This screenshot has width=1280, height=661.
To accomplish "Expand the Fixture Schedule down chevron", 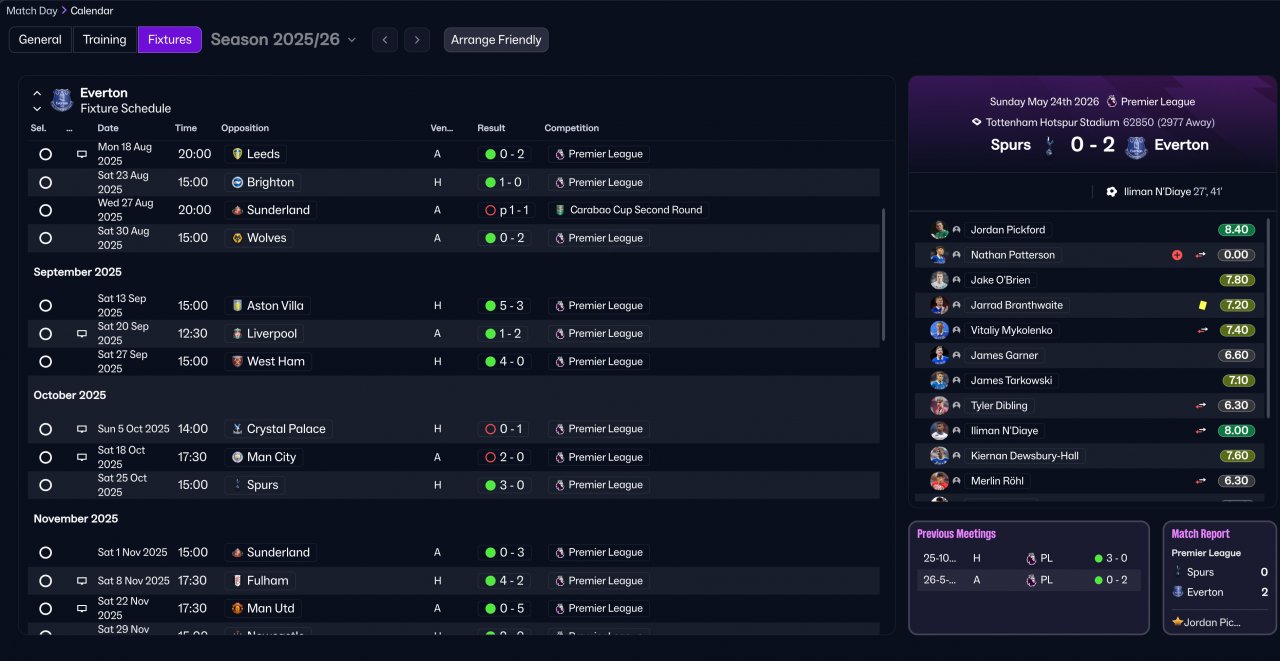I will pos(37,108).
